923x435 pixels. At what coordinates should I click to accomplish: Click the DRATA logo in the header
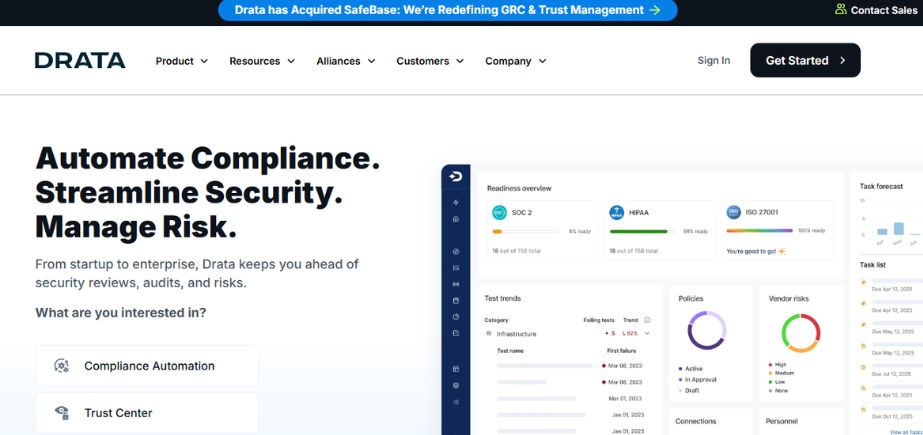(80, 61)
